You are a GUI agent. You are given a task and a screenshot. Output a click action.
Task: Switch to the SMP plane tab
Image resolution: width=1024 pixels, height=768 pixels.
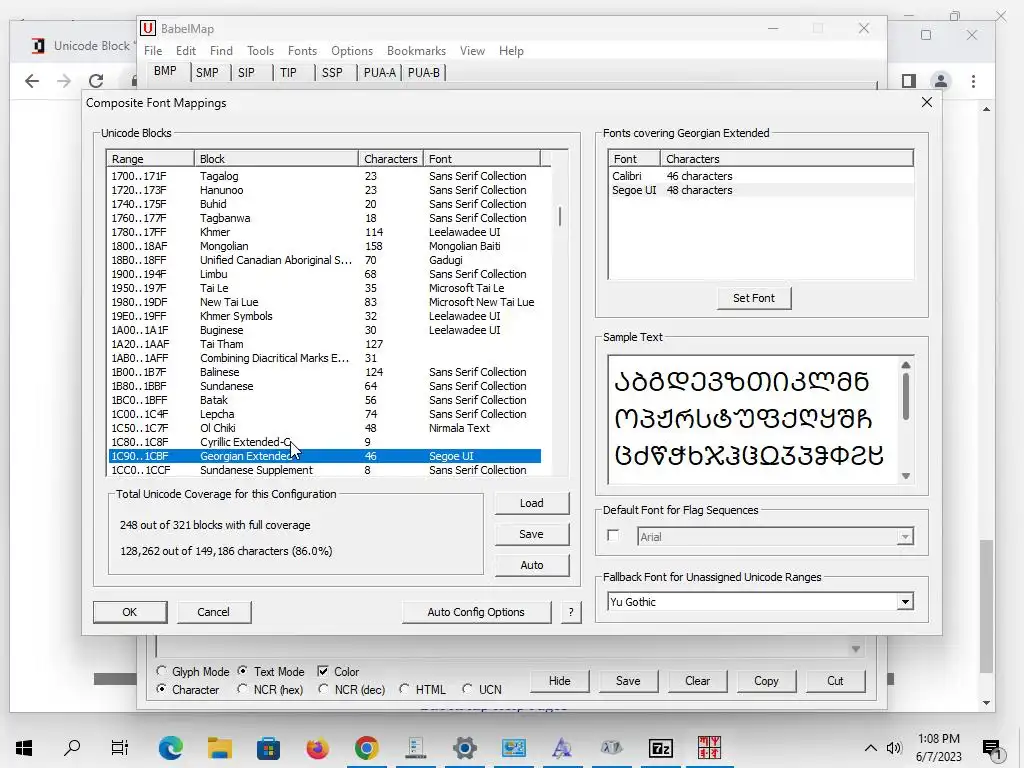[207, 72]
